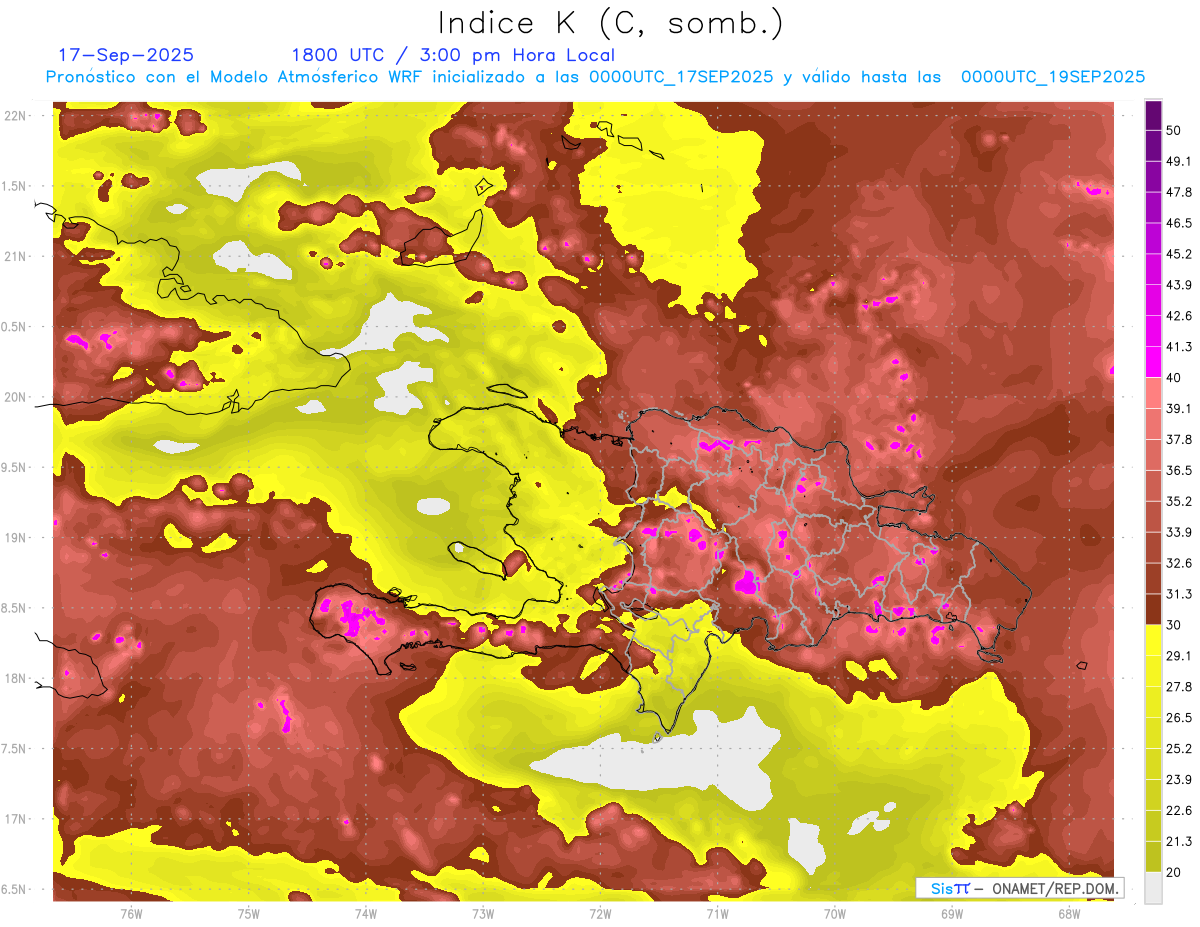
Task: Click the 17N latitude axis label
Action: 16,819
